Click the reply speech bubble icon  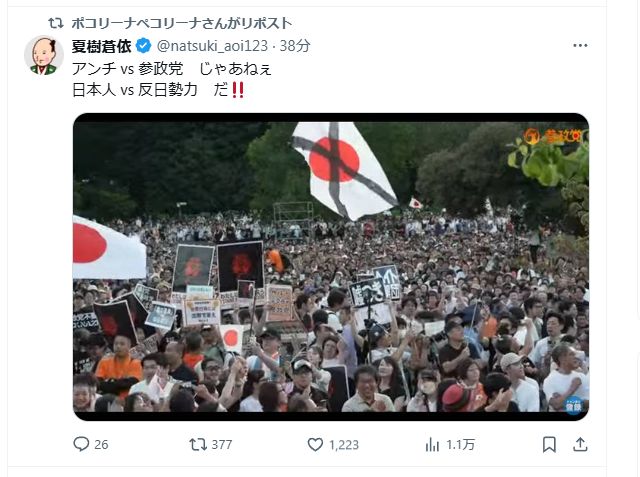(x=81, y=444)
